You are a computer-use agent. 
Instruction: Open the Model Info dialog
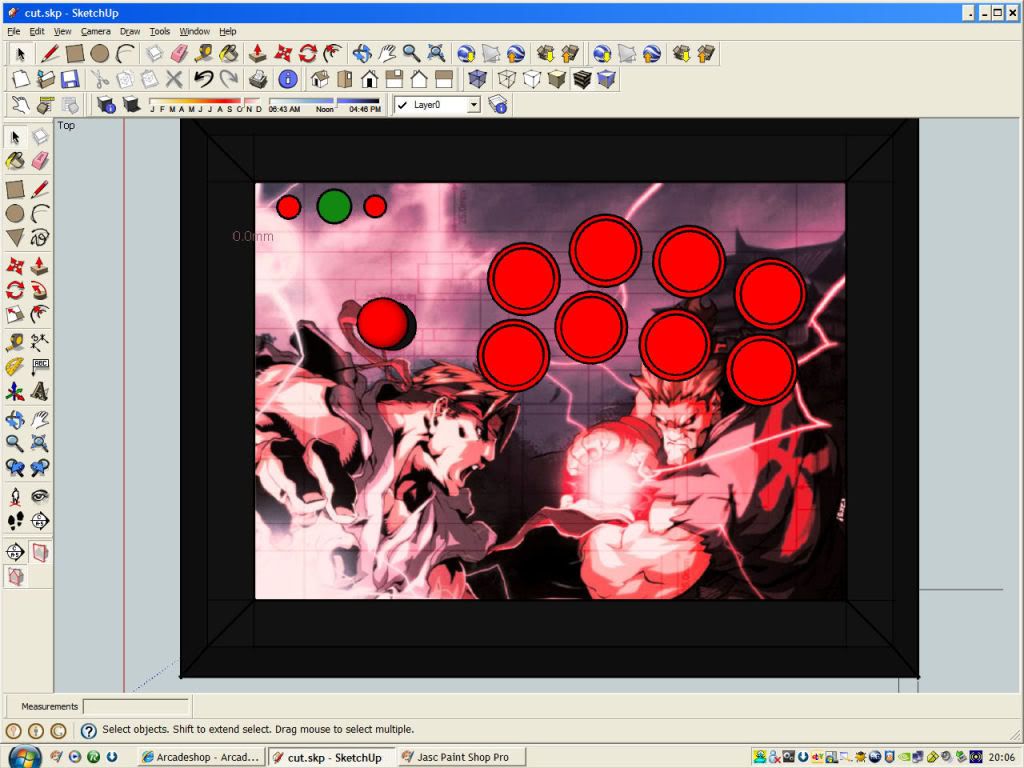pyautogui.click(x=287, y=79)
